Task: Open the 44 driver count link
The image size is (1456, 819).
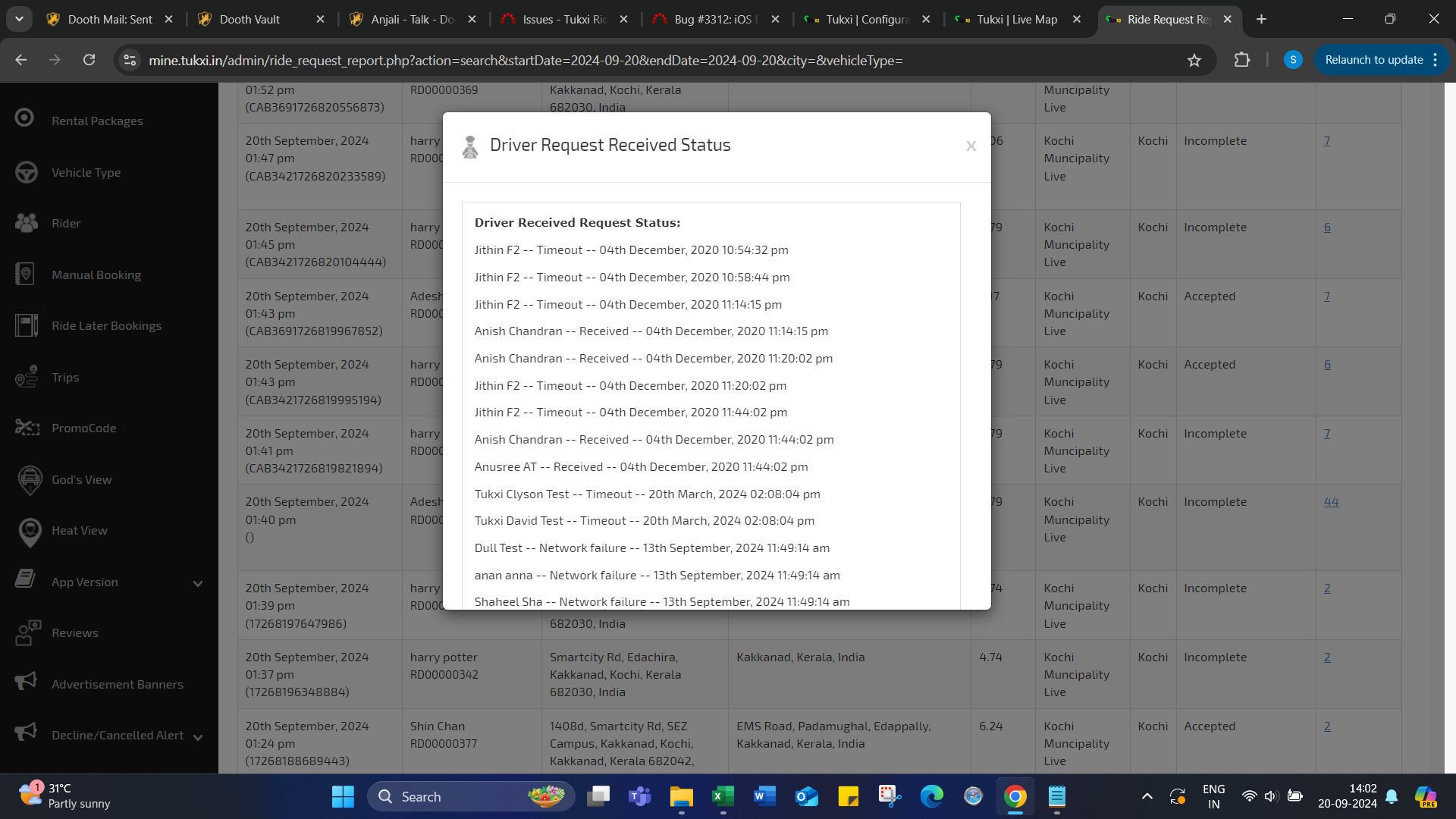Action: pyautogui.click(x=1331, y=502)
